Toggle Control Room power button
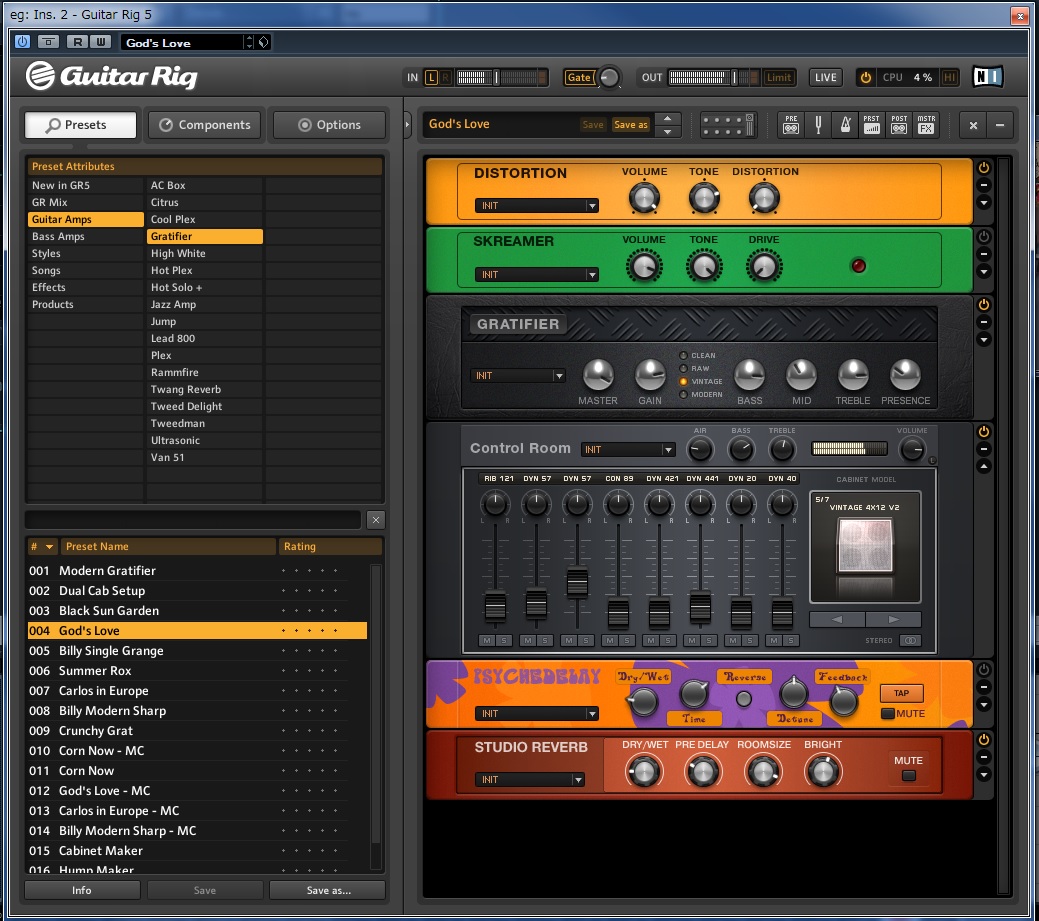 click(x=984, y=432)
